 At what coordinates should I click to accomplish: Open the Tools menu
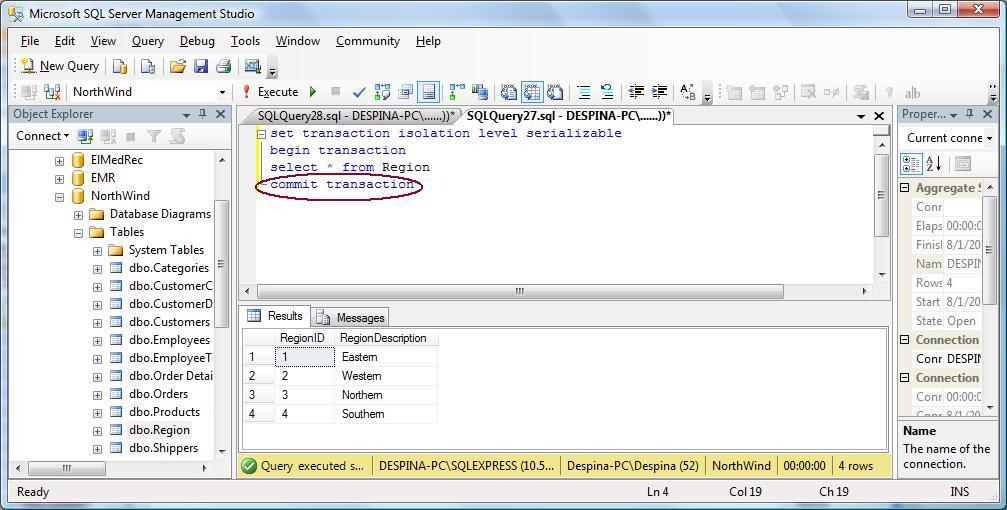(245, 41)
